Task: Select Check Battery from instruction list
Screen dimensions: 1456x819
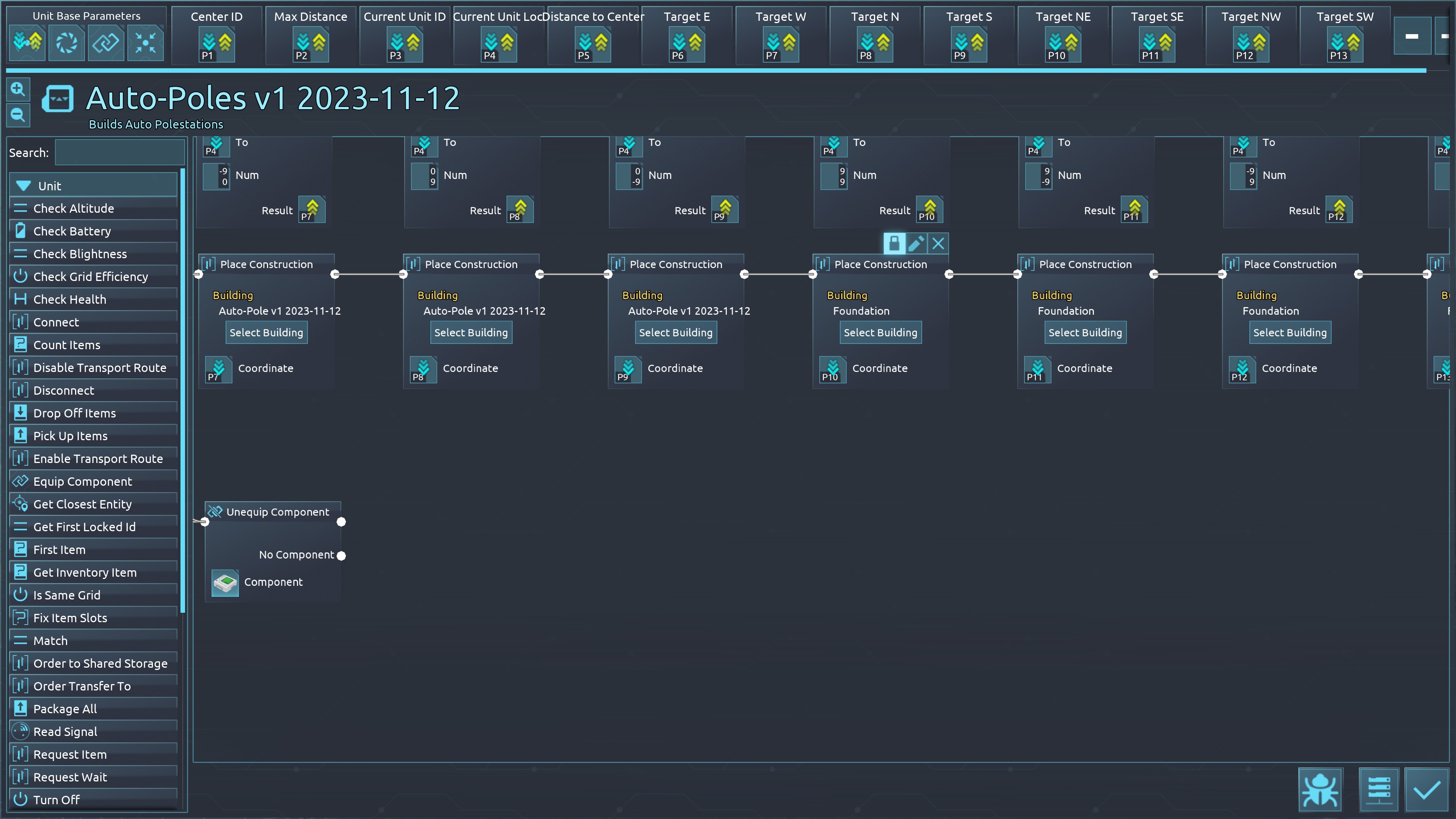Action: (72, 231)
